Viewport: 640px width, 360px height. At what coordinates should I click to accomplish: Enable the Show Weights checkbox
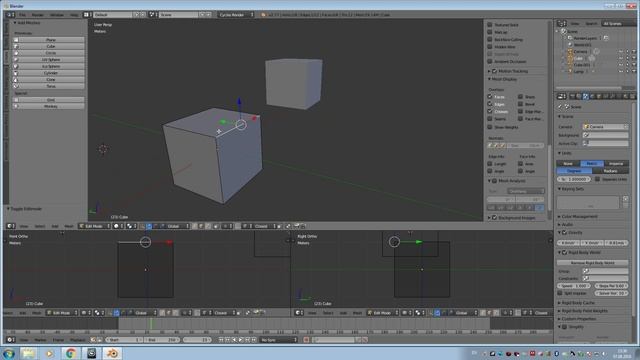(x=490, y=127)
